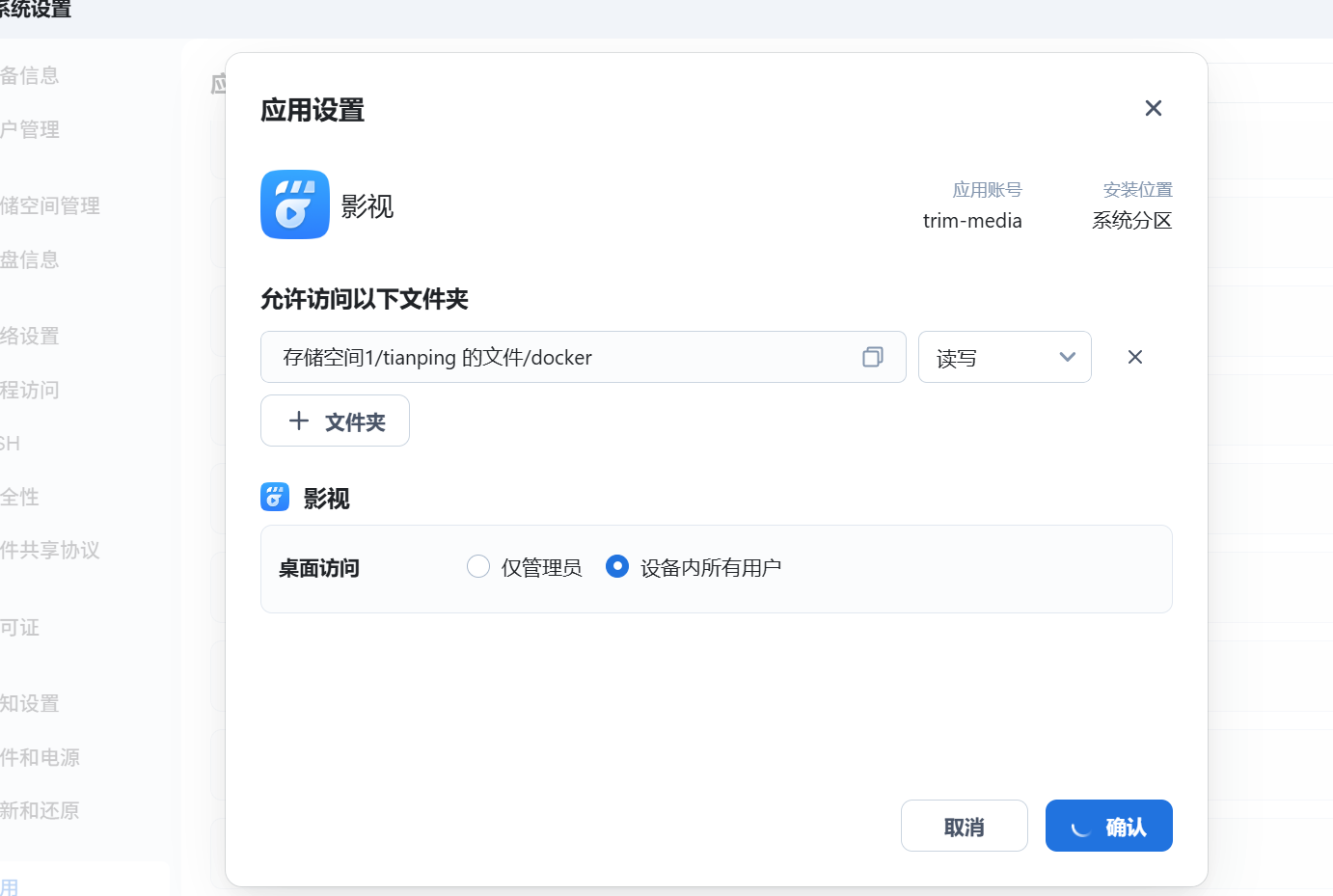The height and width of the screenshot is (896, 1333).
Task: Click the 影视 app icon in dialog header
Action: [294, 204]
